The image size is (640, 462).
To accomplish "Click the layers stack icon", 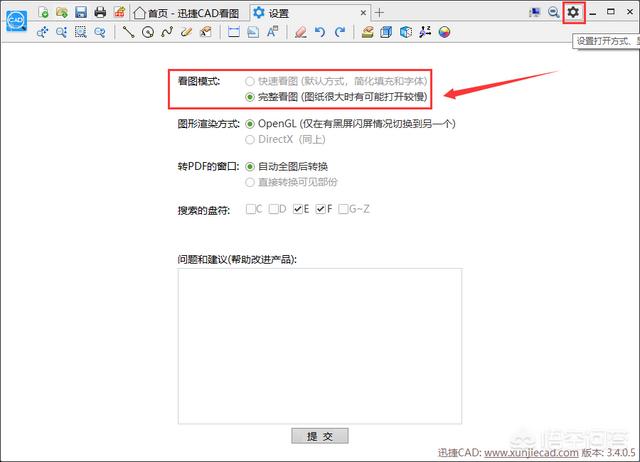I will [367, 32].
